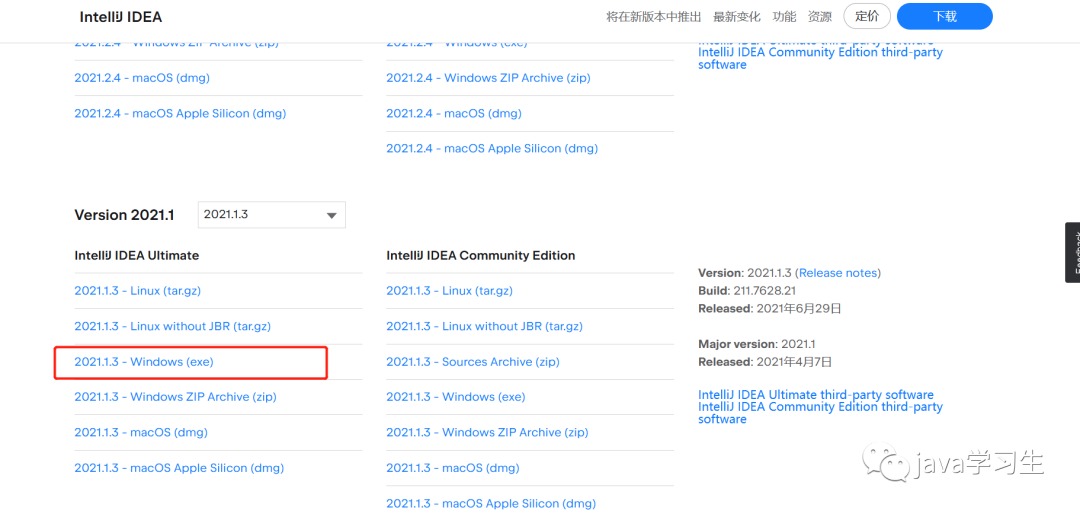This screenshot has width=1080, height=514.
Task: Download Ultimate 2021.2.4 macOS Apple Silicon (dmg)
Action: point(180,113)
